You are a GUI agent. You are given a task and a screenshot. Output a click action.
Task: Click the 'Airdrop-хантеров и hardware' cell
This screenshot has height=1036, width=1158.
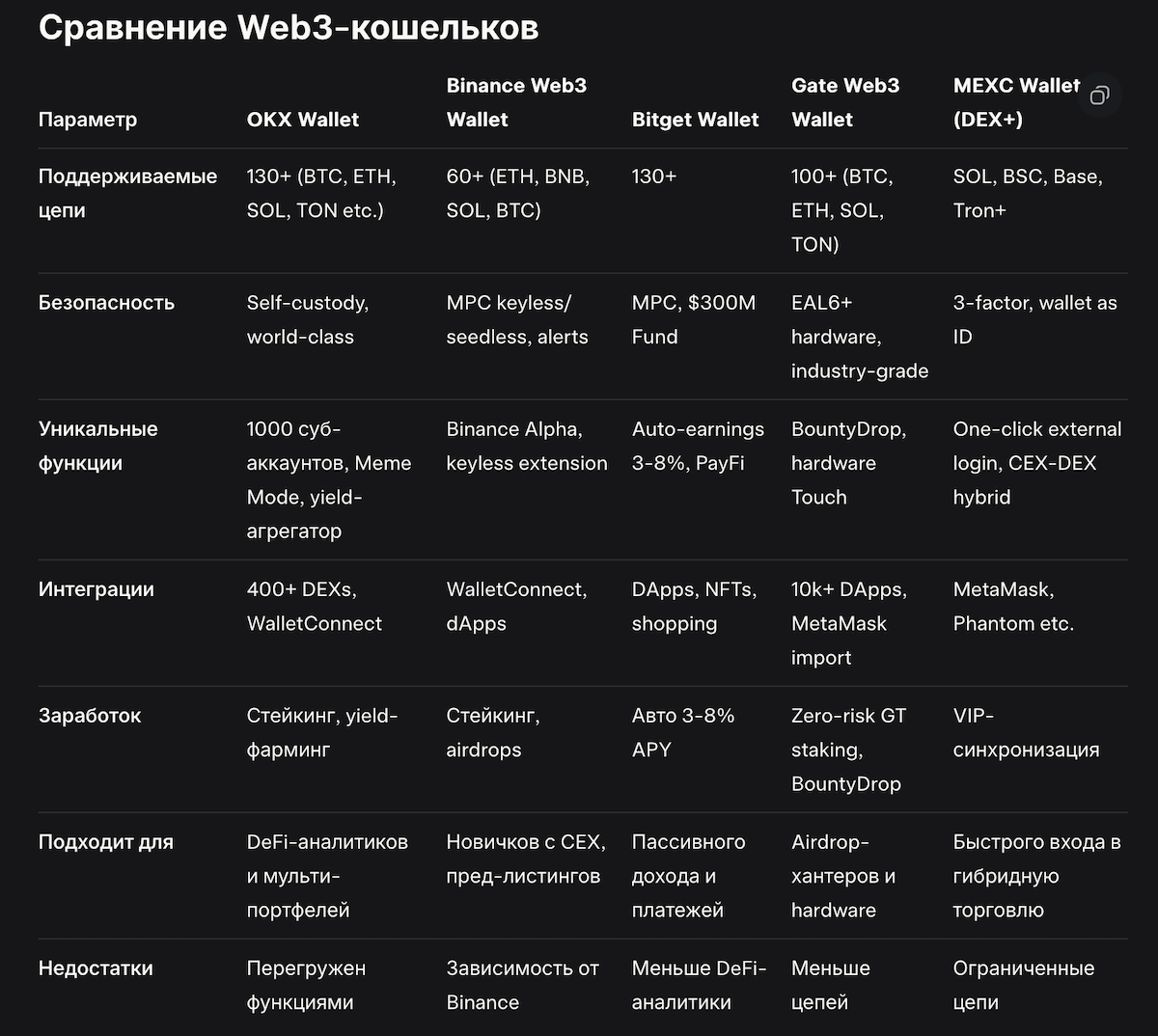point(843,876)
